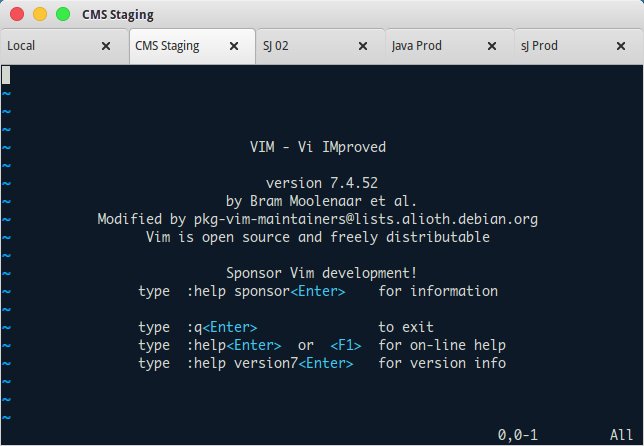Click the terminal cursor block at top
The width and height of the screenshot is (644, 446).
(x=6, y=75)
